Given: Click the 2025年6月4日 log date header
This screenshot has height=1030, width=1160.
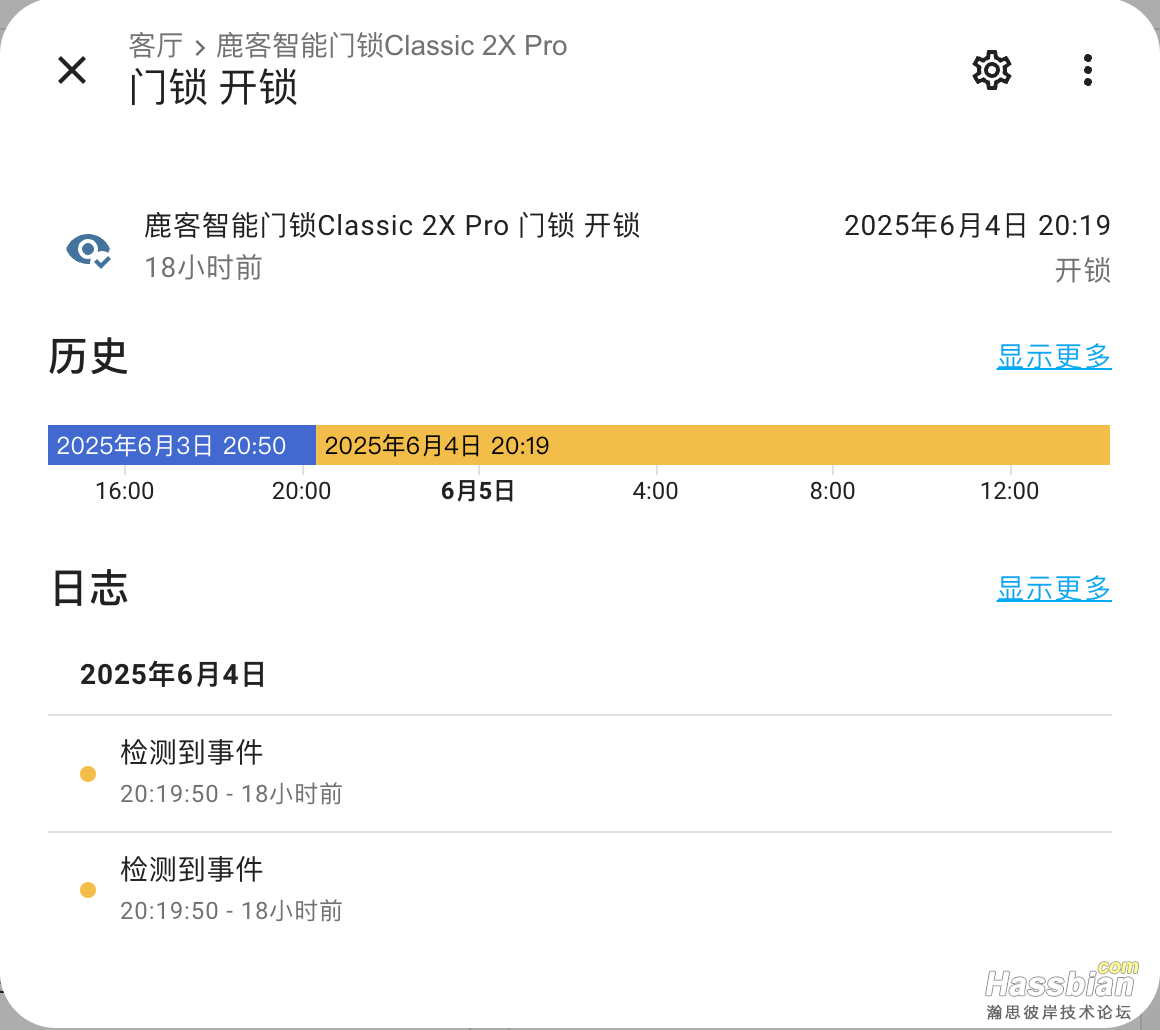Looking at the screenshot, I should [x=172, y=674].
